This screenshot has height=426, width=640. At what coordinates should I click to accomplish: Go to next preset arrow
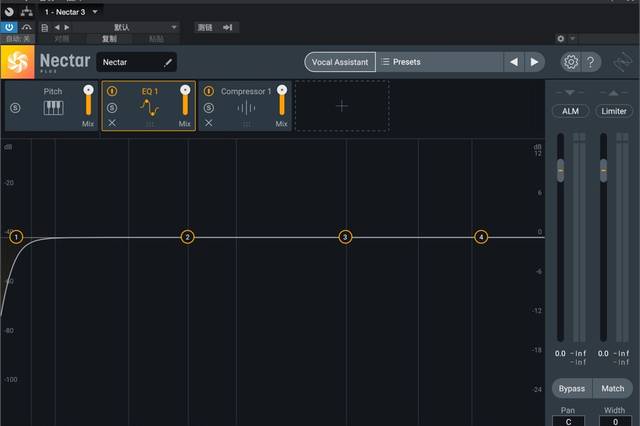(534, 62)
